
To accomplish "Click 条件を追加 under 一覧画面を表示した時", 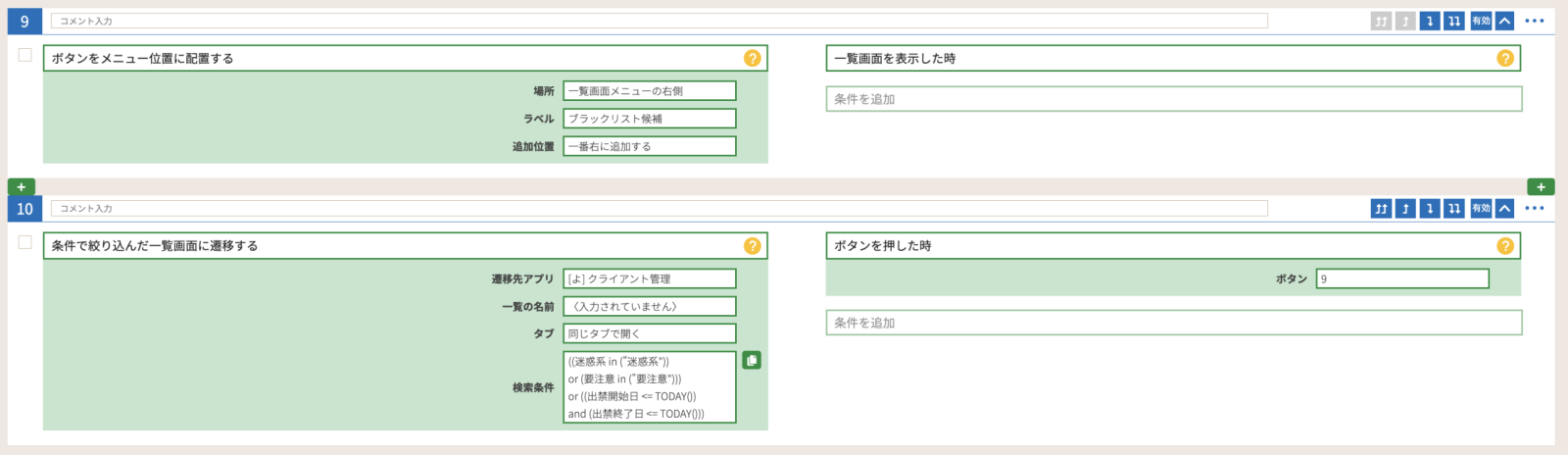I will pyautogui.click(x=1173, y=99).
